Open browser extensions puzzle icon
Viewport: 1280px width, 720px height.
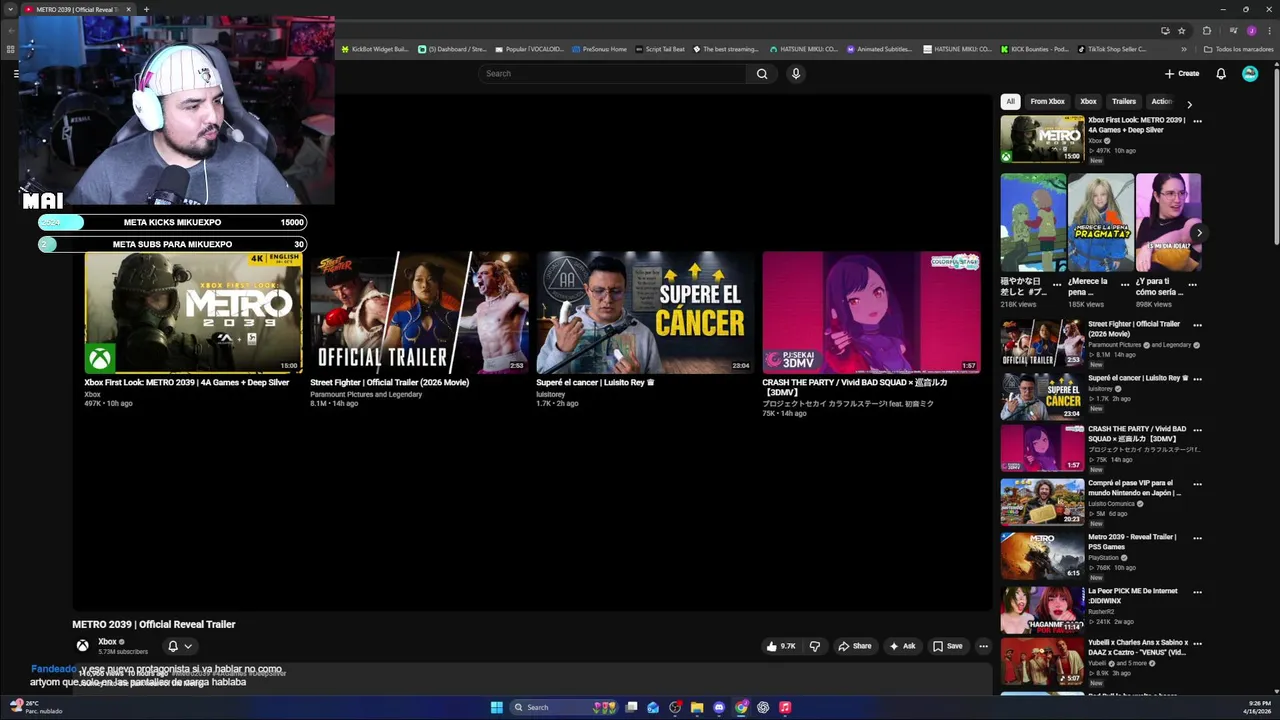(x=1207, y=31)
